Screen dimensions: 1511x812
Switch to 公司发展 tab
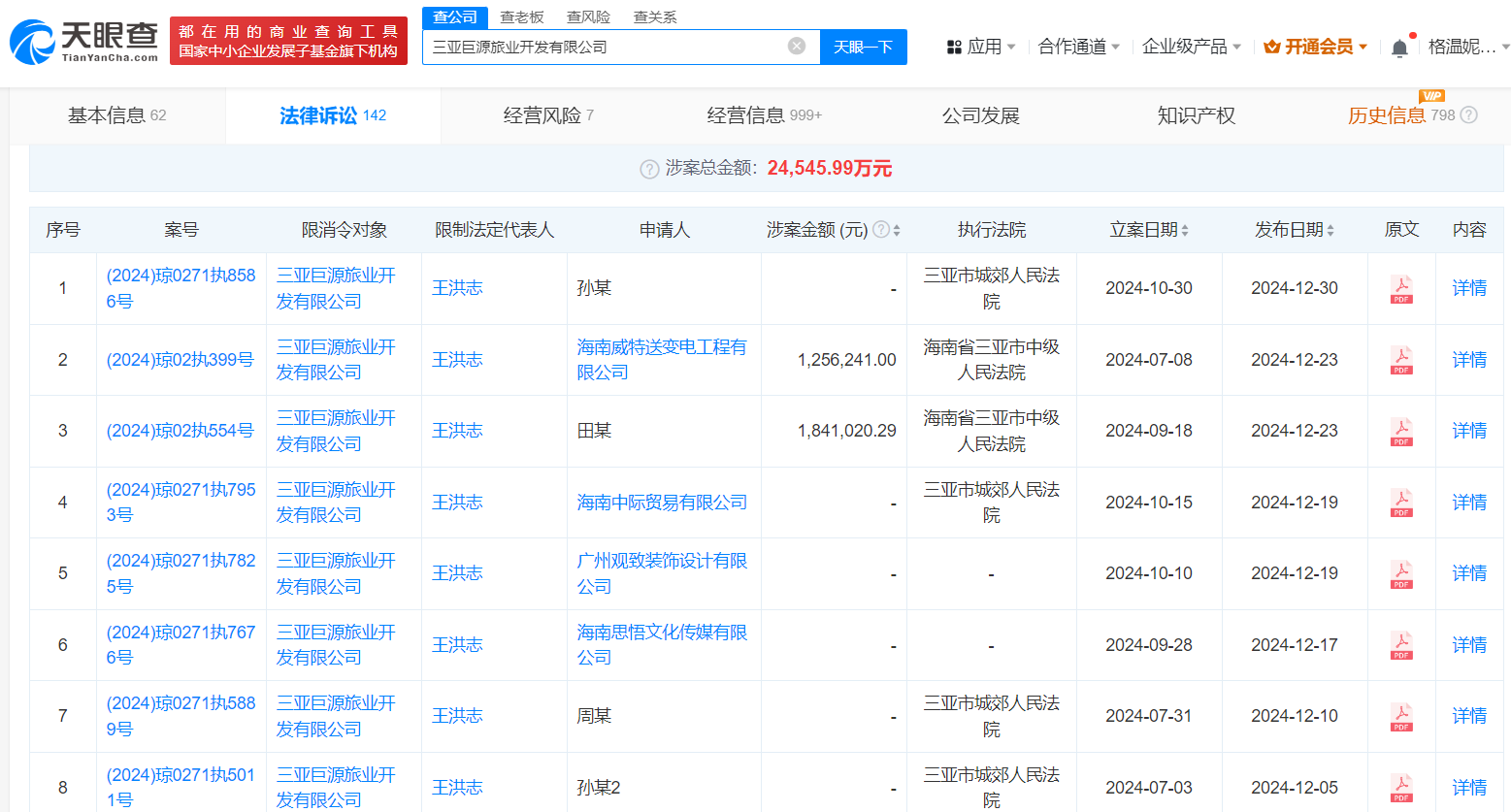tap(980, 115)
